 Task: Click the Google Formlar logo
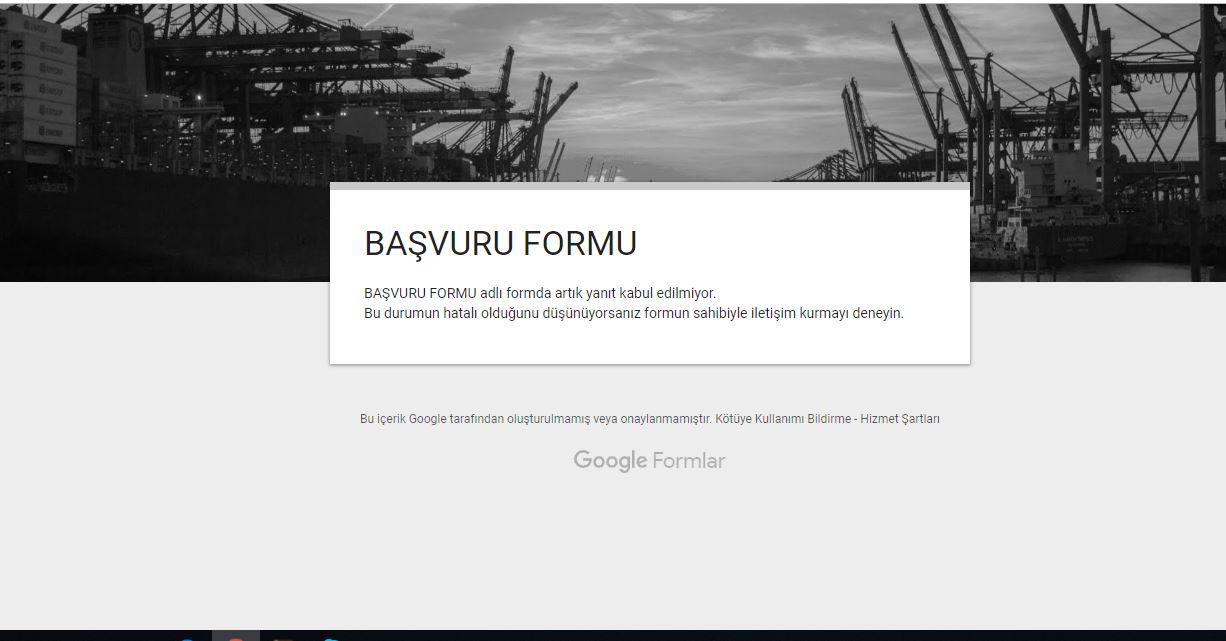pyautogui.click(x=649, y=460)
